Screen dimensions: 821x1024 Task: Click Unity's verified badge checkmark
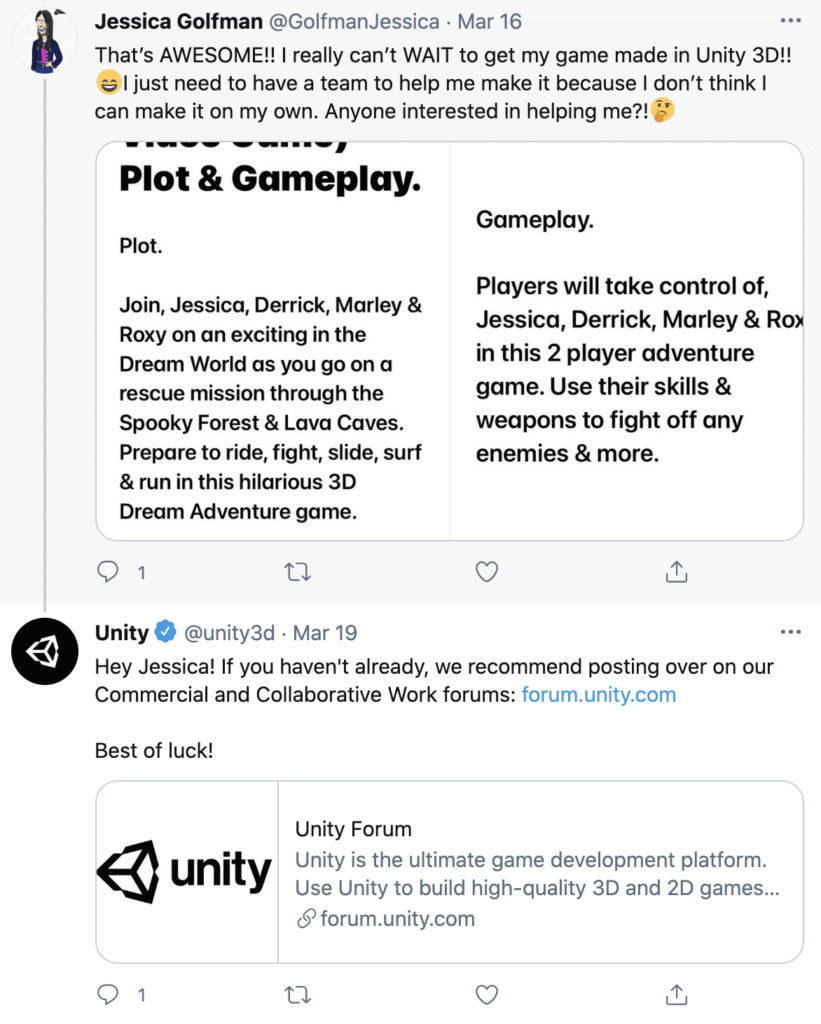165,632
